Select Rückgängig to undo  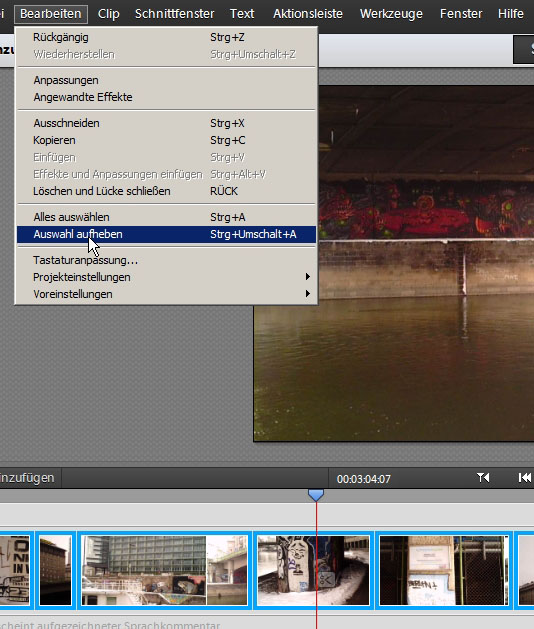click(x=166, y=37)
